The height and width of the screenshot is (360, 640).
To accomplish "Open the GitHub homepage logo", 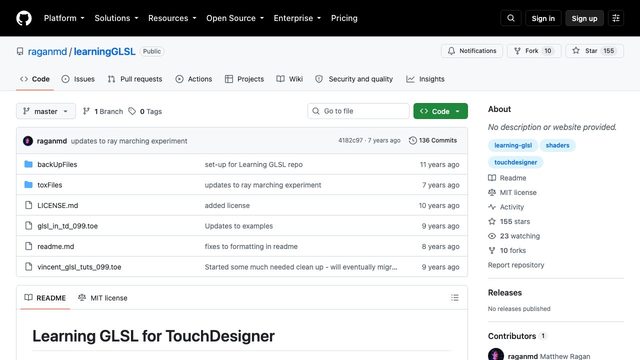I will 24,18.
